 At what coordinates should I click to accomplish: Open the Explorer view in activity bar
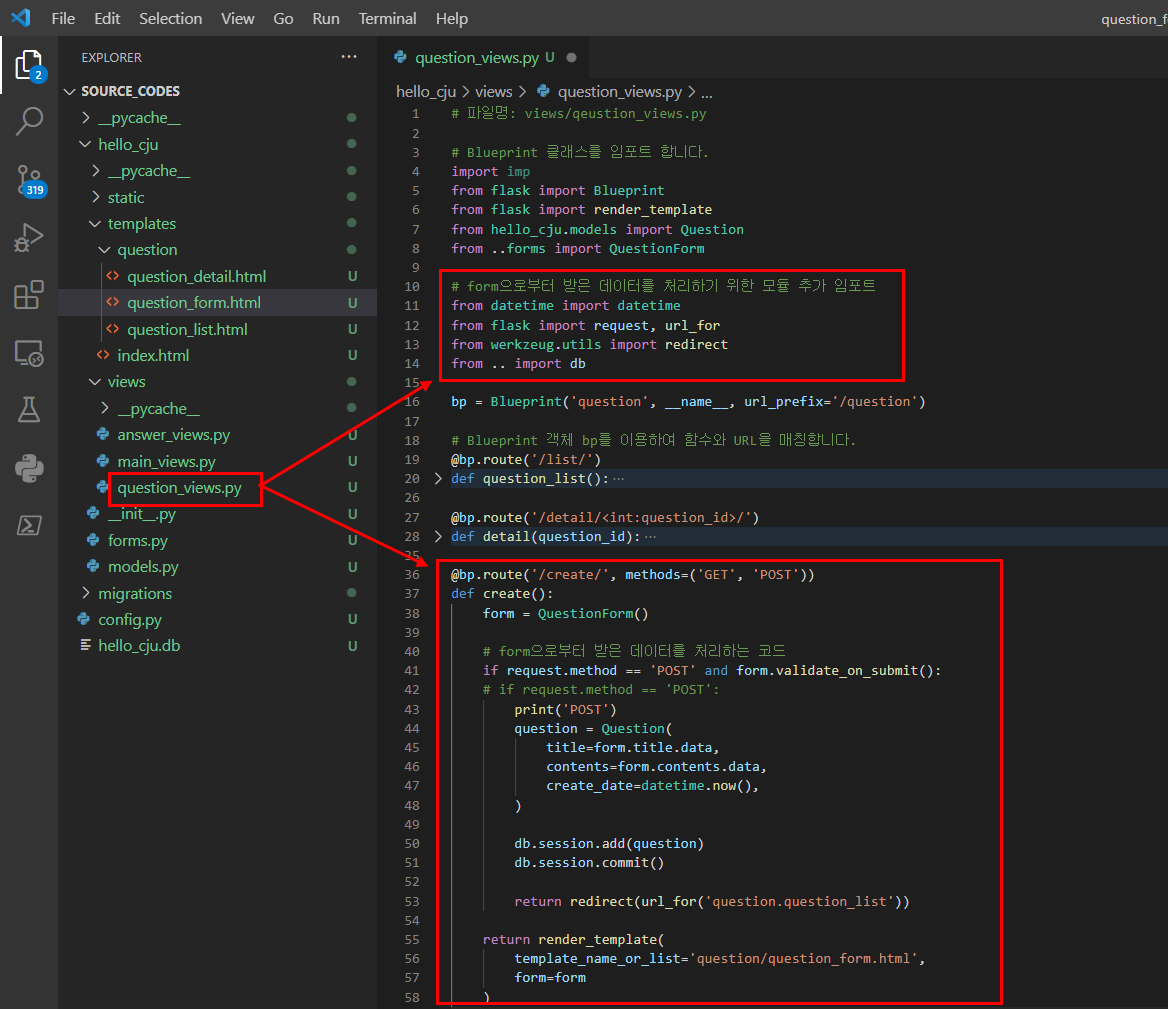pos(29,65)
